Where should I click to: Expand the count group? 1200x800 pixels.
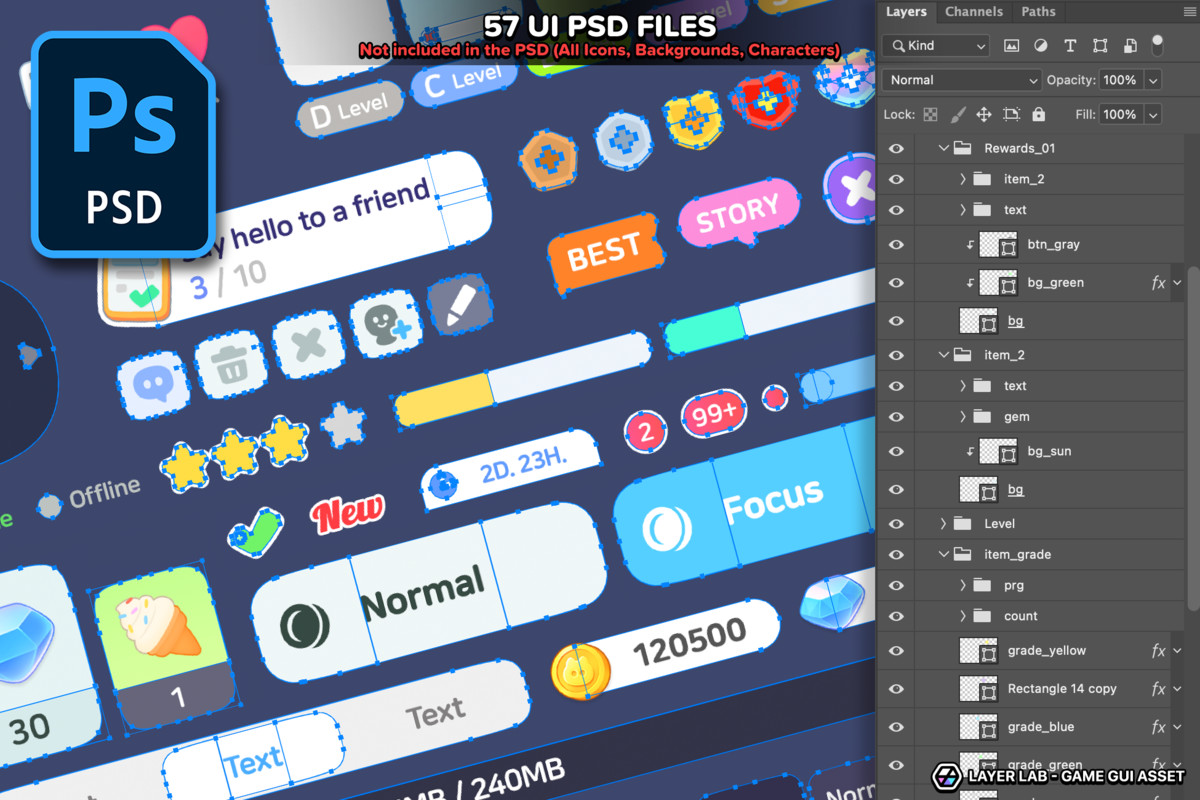click(x=963, y=616)
